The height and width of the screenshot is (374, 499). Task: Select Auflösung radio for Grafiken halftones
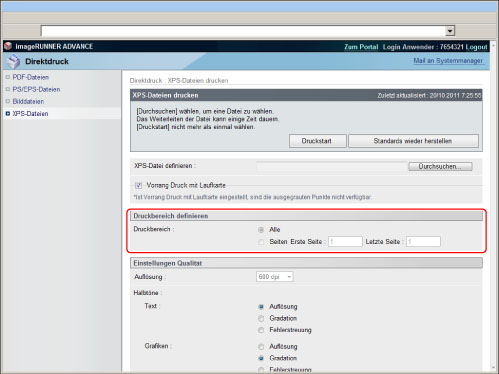261,347
